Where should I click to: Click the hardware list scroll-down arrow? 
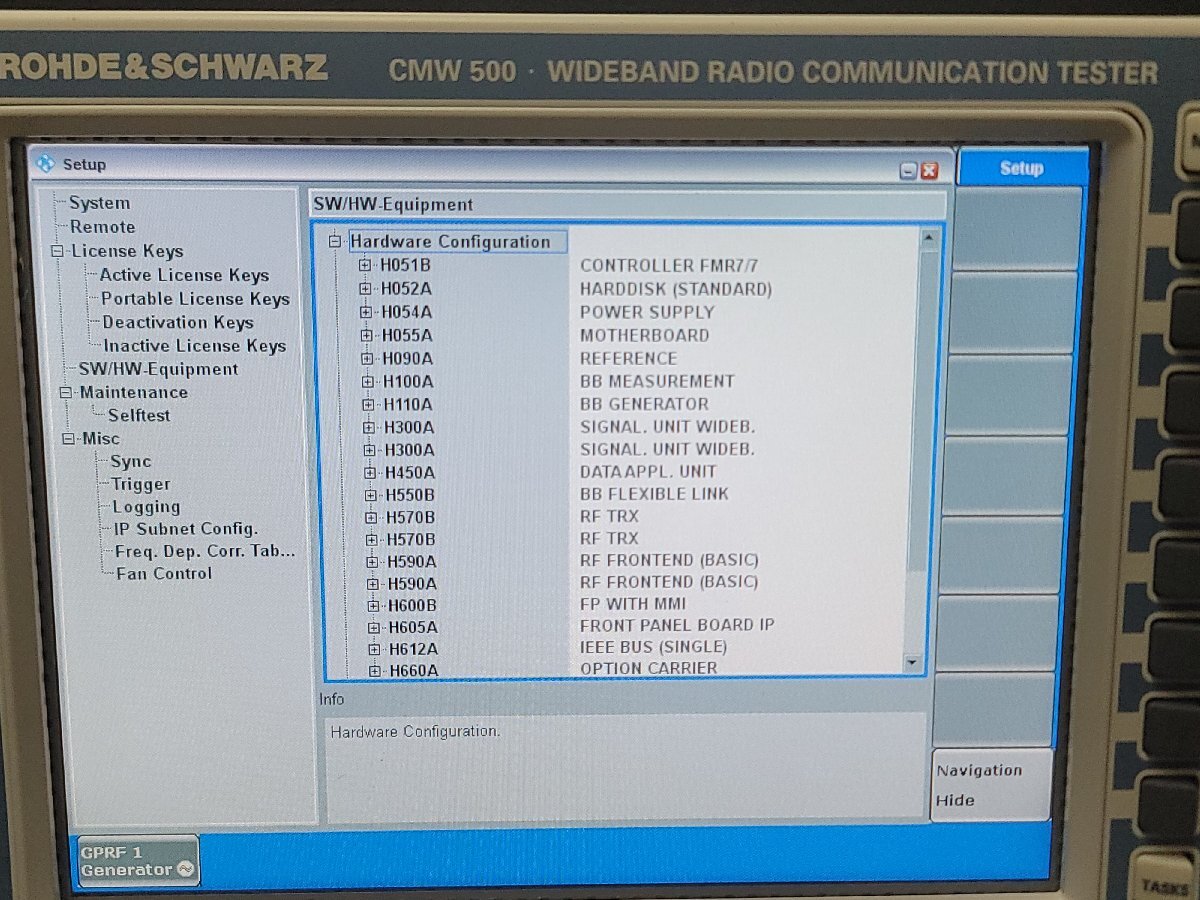911,662
